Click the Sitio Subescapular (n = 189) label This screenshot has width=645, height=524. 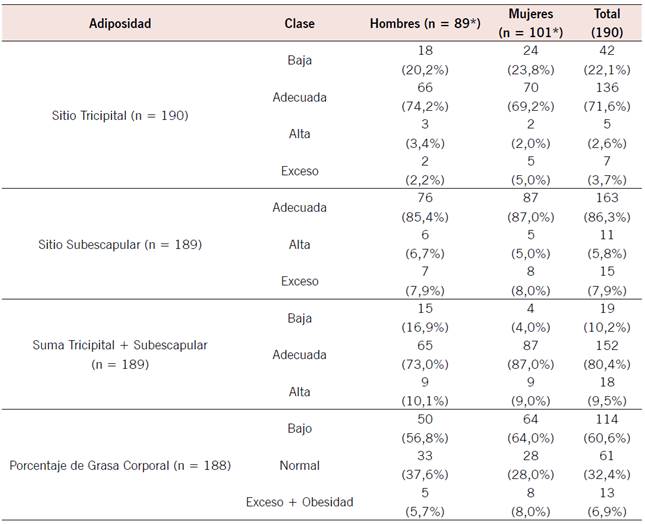coord(120,245)
